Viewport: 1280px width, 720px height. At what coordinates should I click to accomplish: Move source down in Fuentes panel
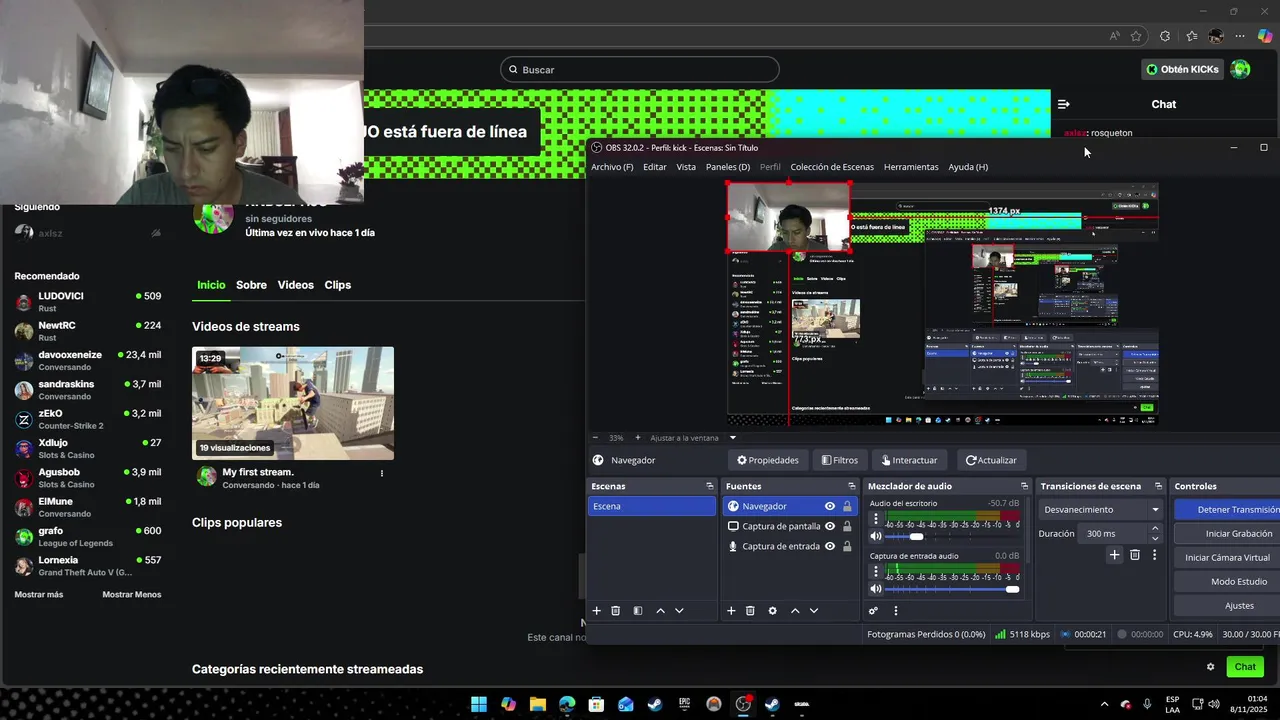[814, 611]
